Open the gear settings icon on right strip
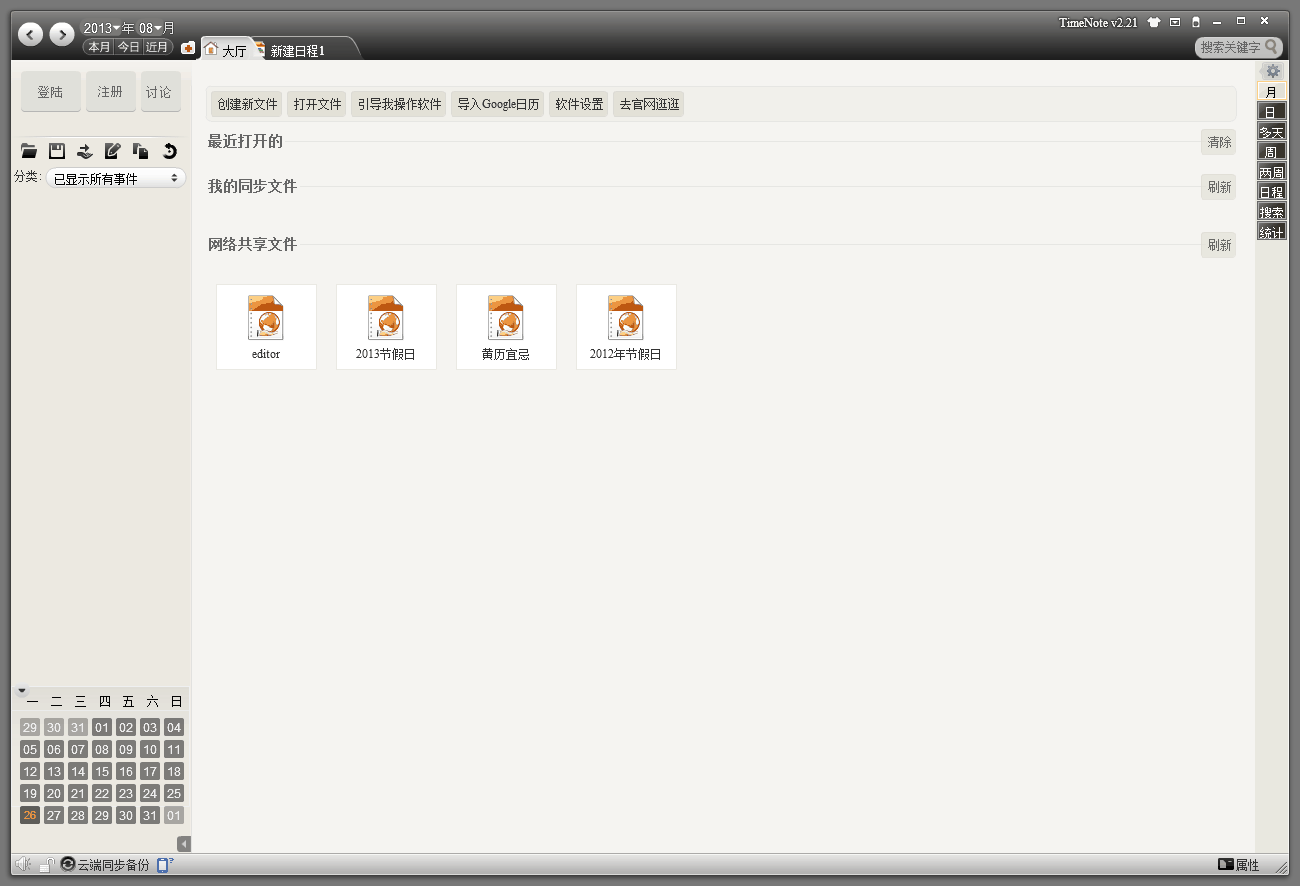 pos(1272,71)
